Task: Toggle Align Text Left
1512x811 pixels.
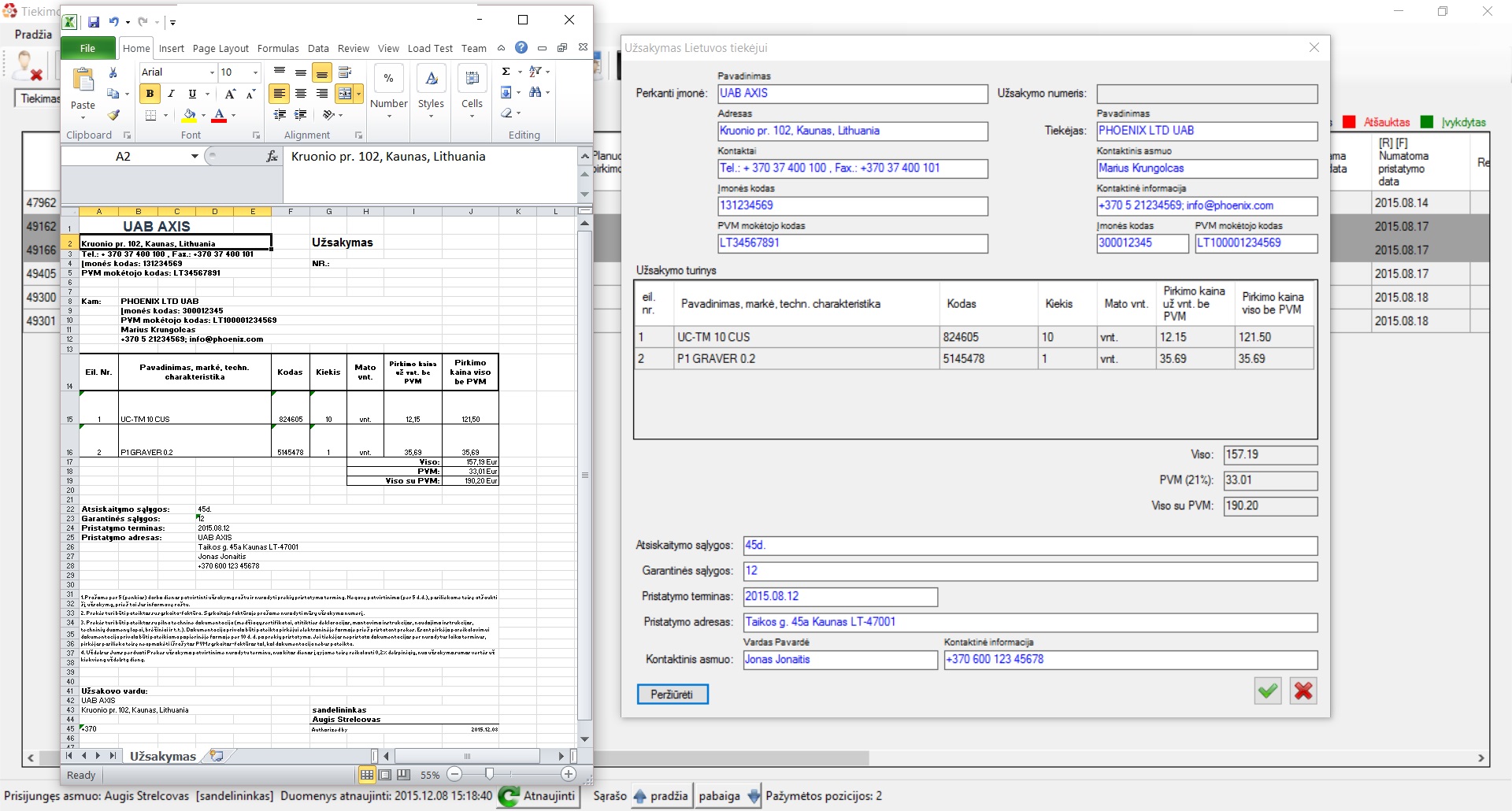Action: 279,94
